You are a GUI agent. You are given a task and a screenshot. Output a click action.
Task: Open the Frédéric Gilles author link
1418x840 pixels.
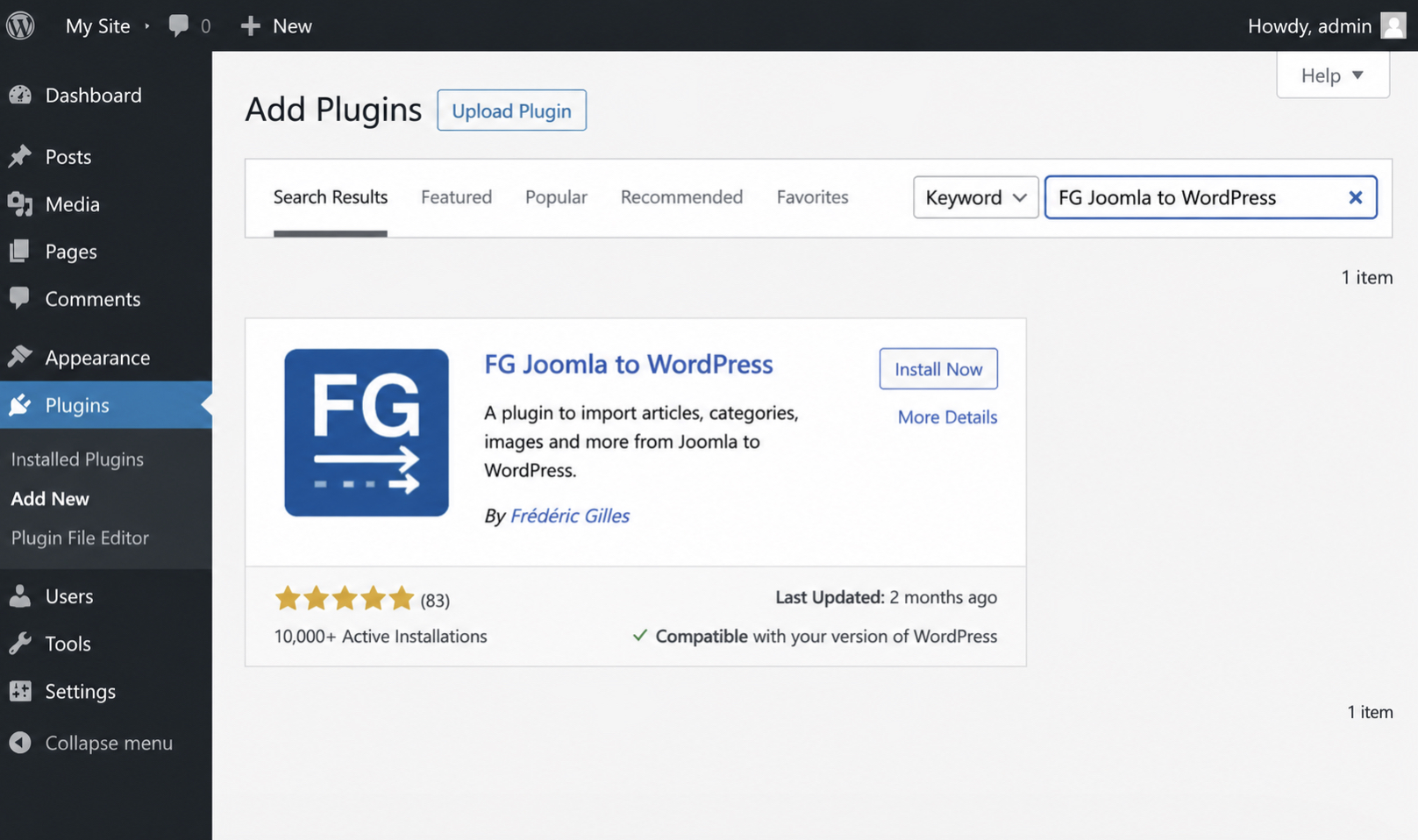[570, 516]
